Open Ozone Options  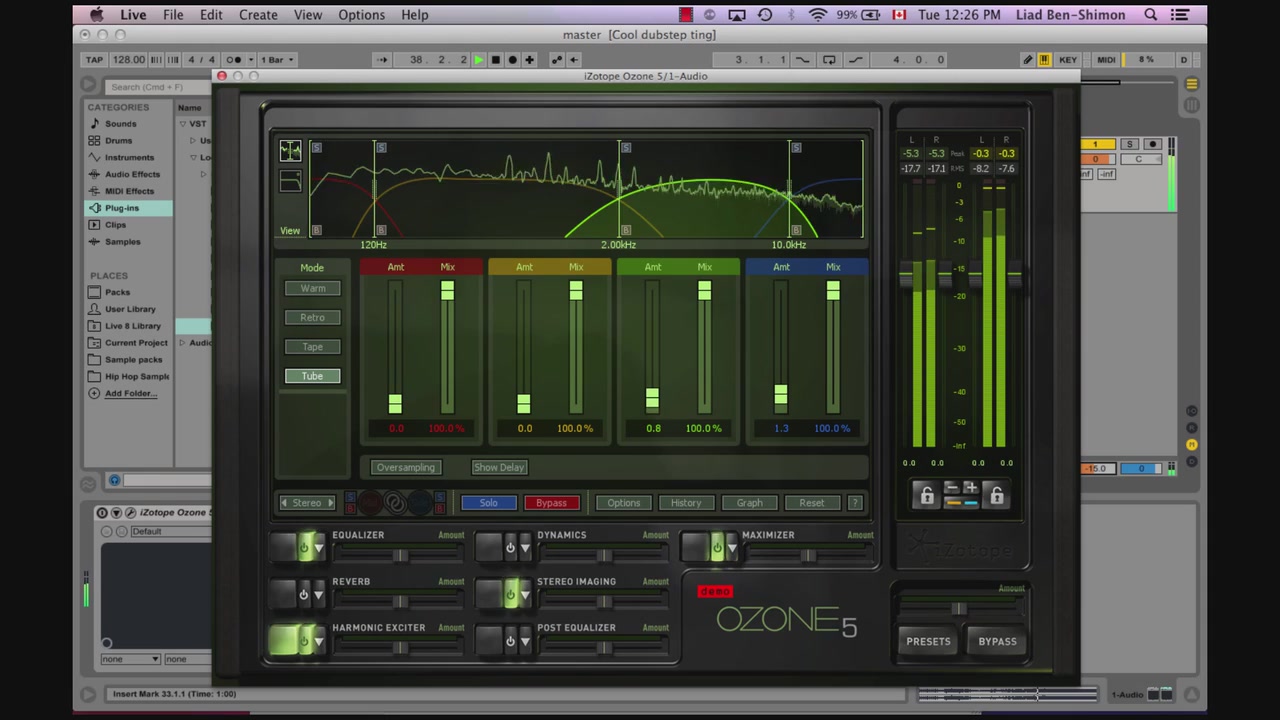tap(623, 503)
